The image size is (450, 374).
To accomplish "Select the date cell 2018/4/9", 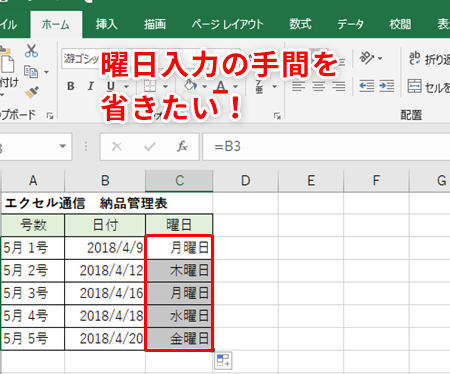I will (105, 248).
